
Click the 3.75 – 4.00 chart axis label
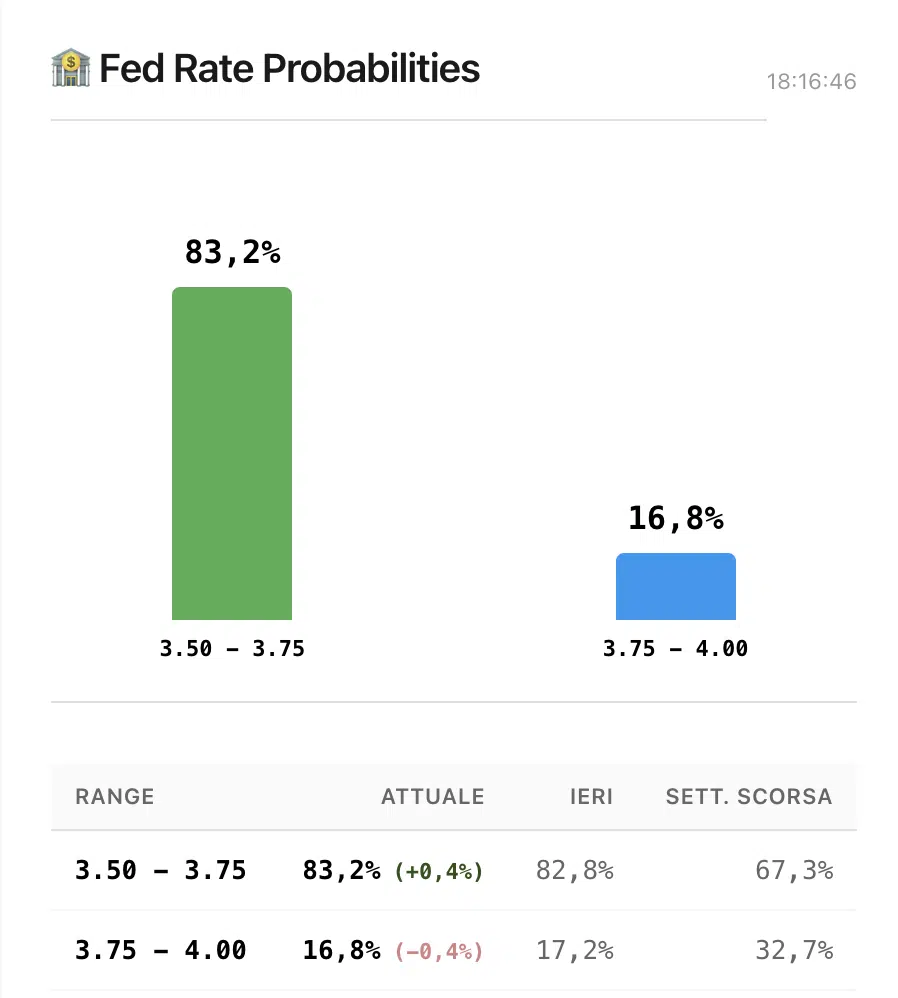coord(675,649)
